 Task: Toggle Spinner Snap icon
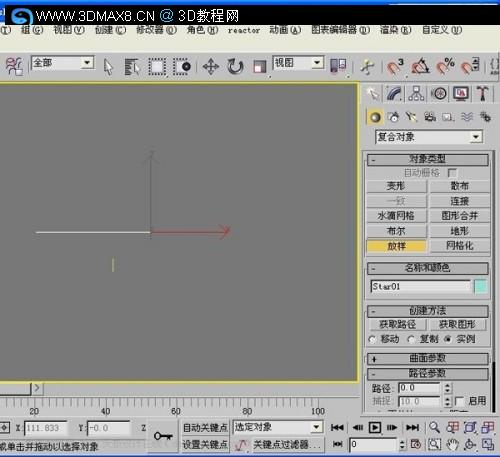(x=470, y=66)
